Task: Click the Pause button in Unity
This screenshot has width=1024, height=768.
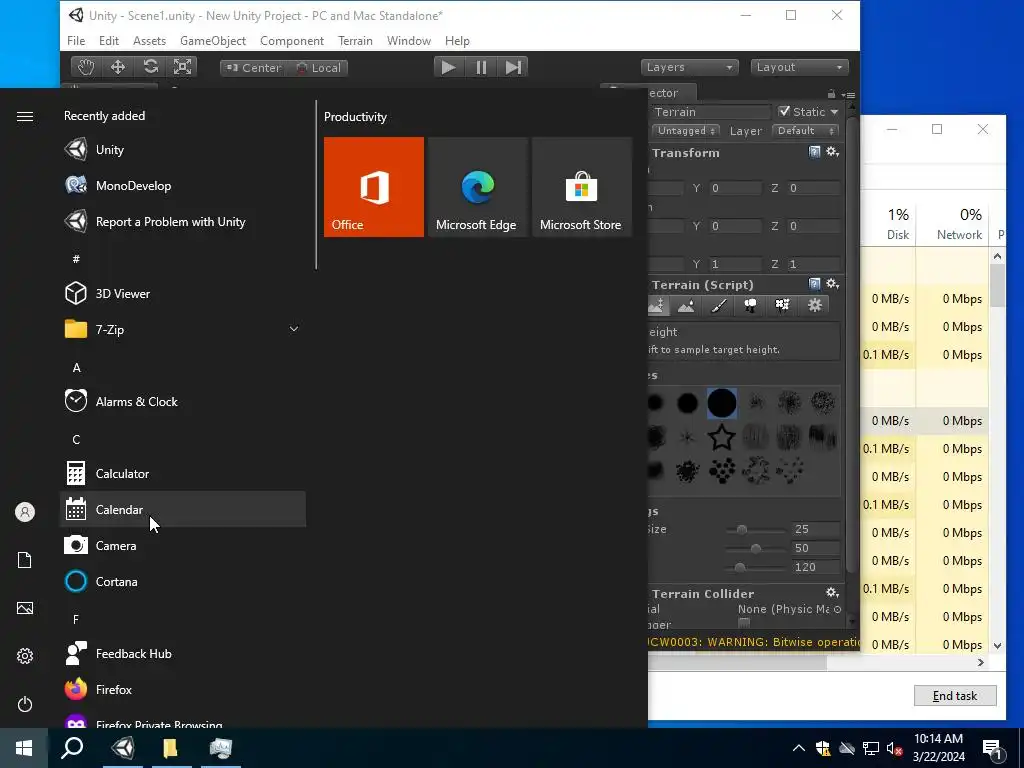Action: tap(481, 67)
